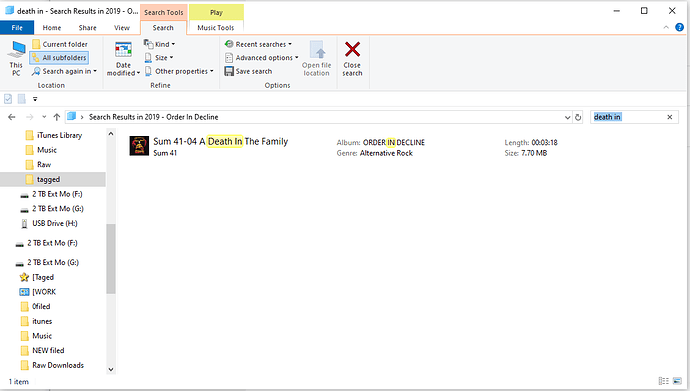Open the Kind filter dropdown
The image size is (690, 391).
(x=159, y=44)
